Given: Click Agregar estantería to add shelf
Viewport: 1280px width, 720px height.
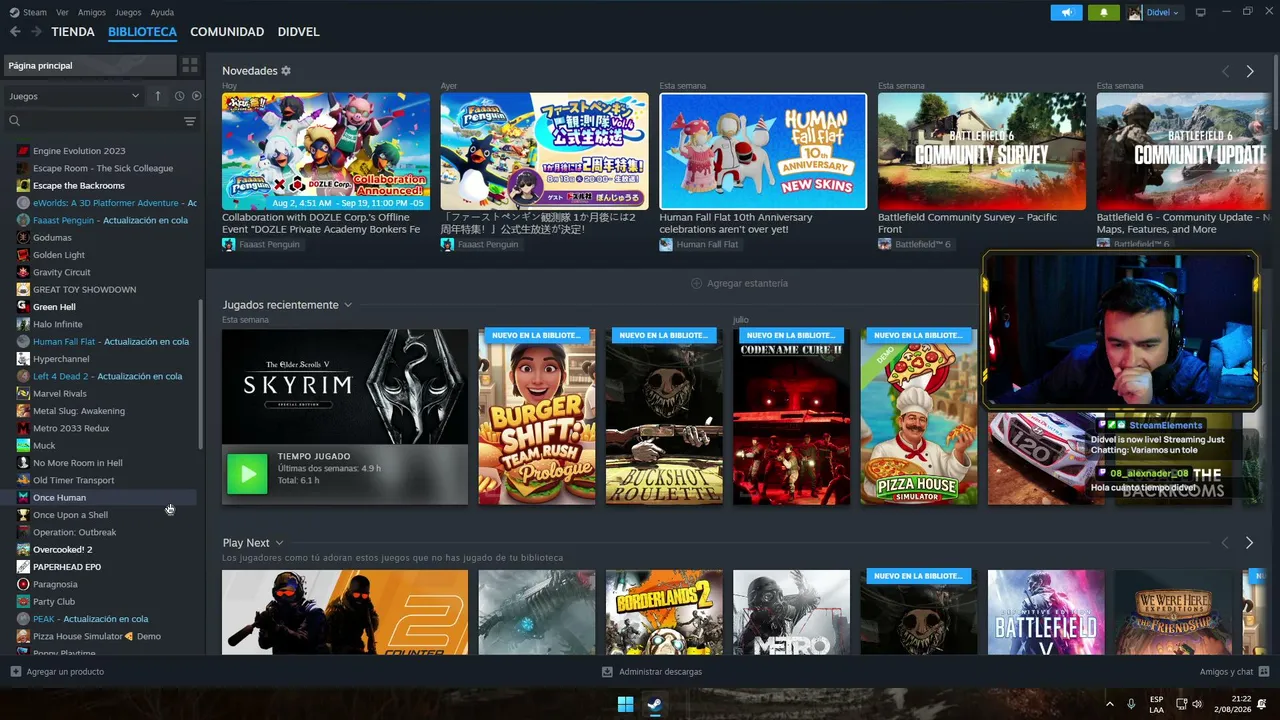Looking at the screenshot, I should 740,283.
